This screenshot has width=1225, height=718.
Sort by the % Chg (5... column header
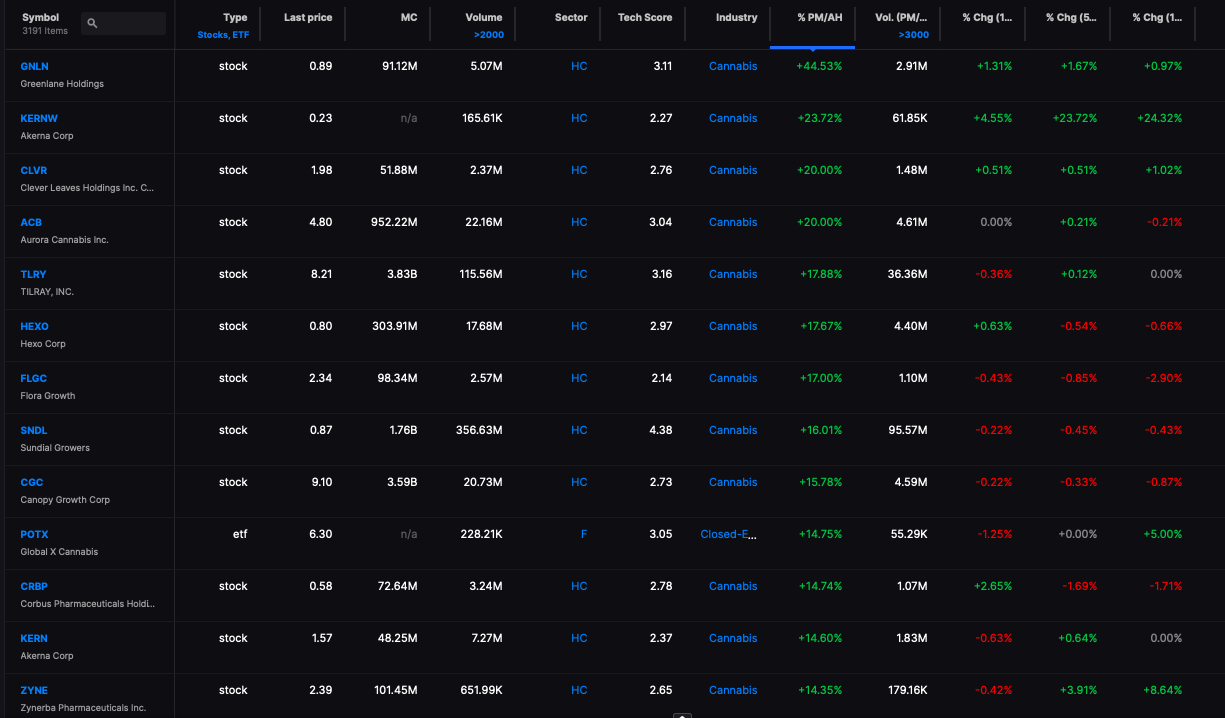(1071, 17)
